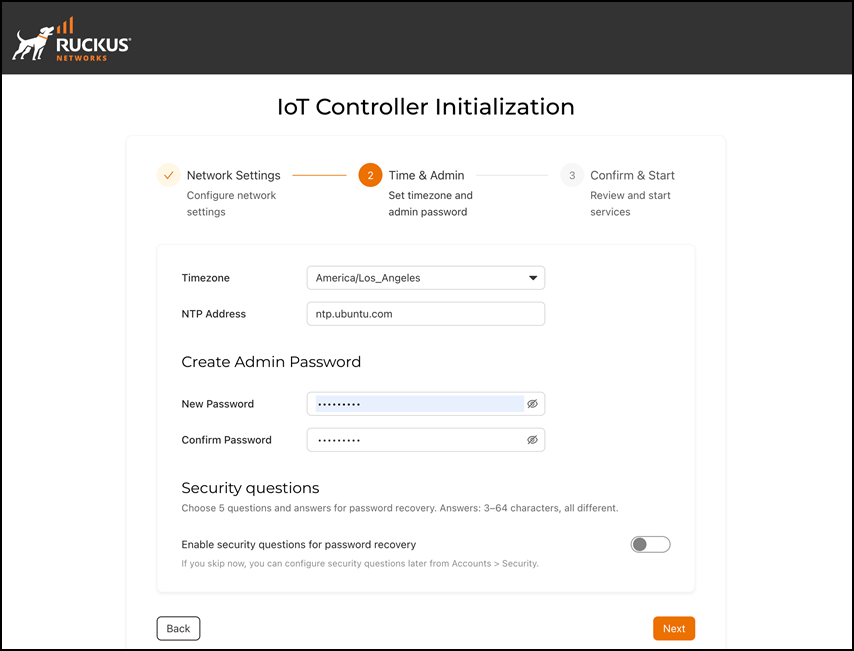Viewport: 854px width, 651px height.
Task: Show the Confirm Password using eye icon
Action: click(532, 440)
